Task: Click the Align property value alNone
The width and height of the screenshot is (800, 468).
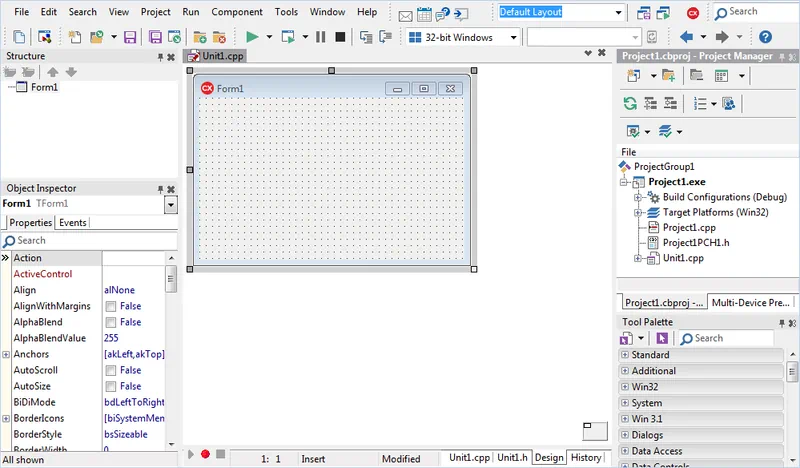Action: (x=119, y=290)
